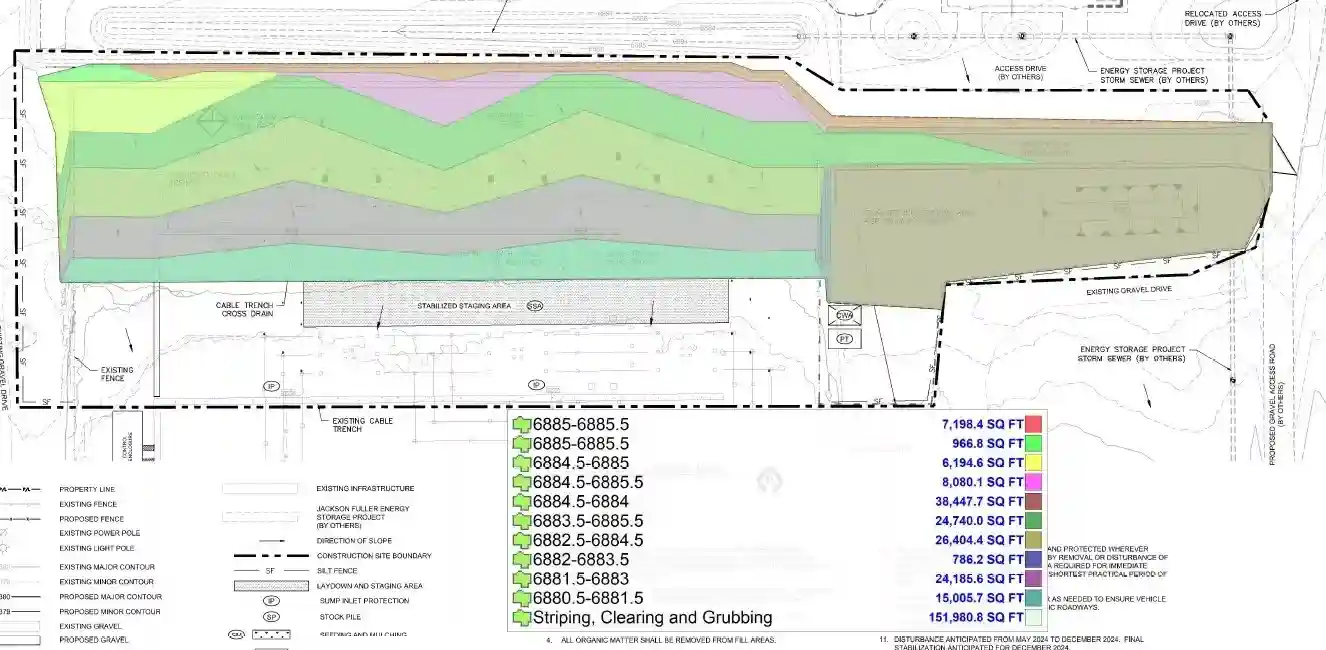Viewport: 1326px width, 650px height.
Task: Select the takeoff icon for 6884.5-6885
Action: 522,463
